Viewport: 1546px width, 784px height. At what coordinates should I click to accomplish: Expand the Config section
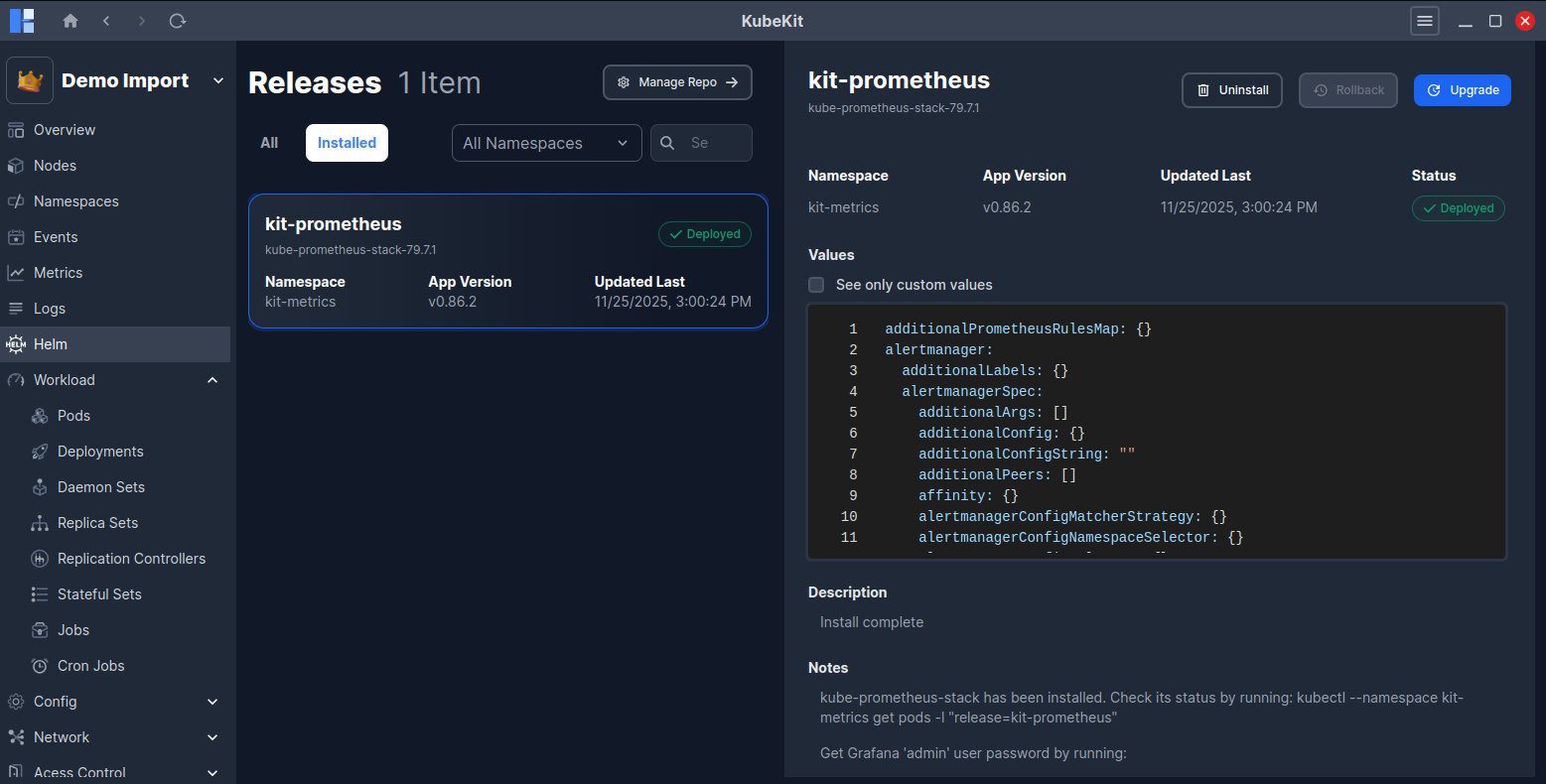pos(212,702)
